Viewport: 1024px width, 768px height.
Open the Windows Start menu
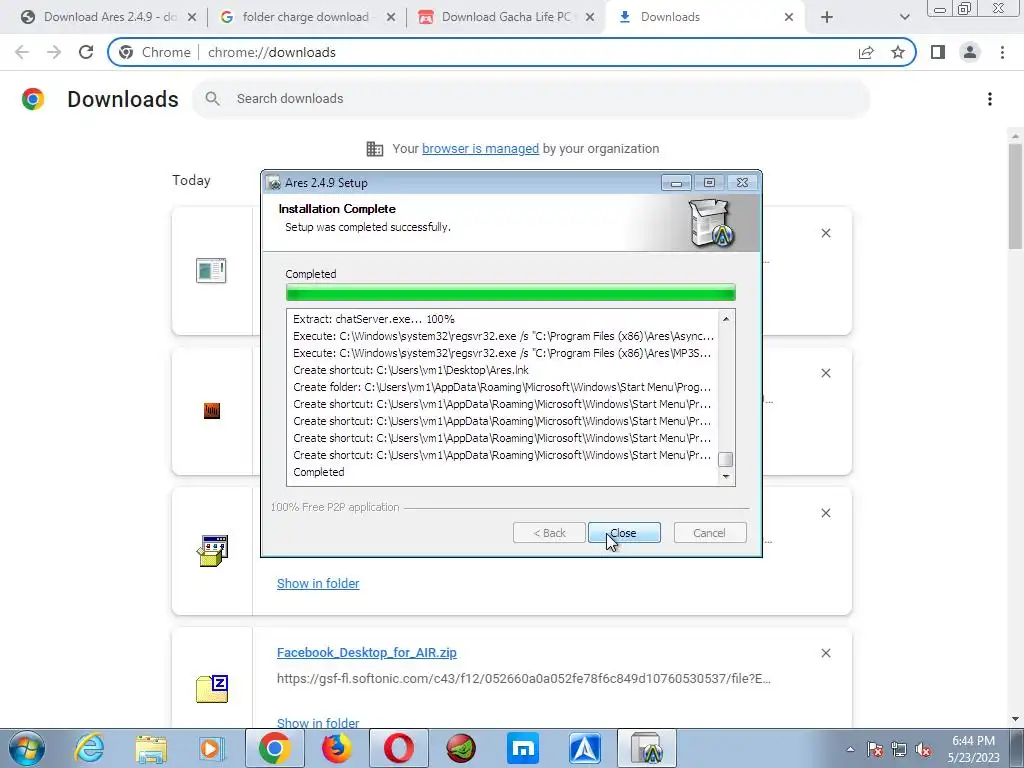[27, 748]
